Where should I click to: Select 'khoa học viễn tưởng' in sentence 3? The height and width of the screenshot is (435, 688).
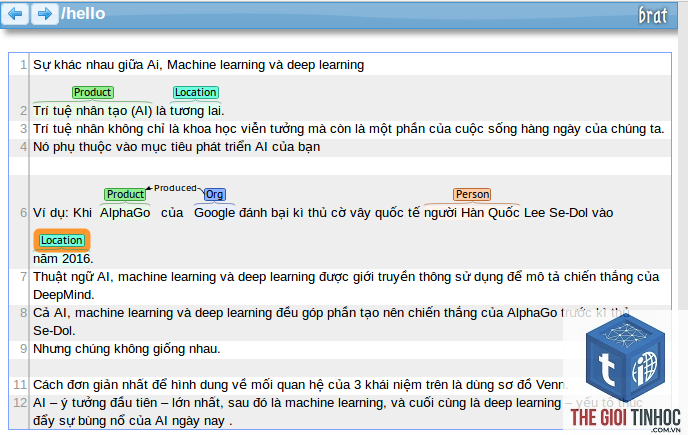[x=244, y=129]
